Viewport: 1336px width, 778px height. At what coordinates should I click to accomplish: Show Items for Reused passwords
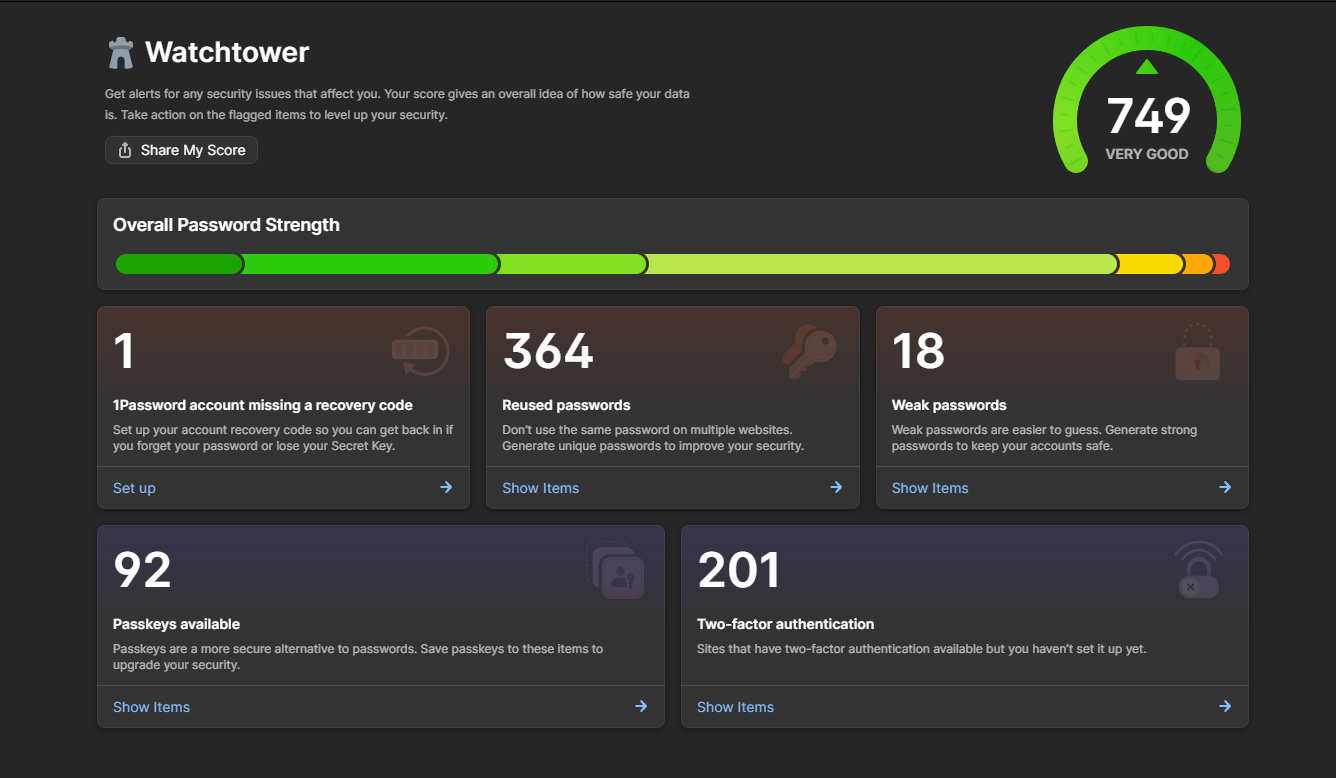click(x=672, y=488)
